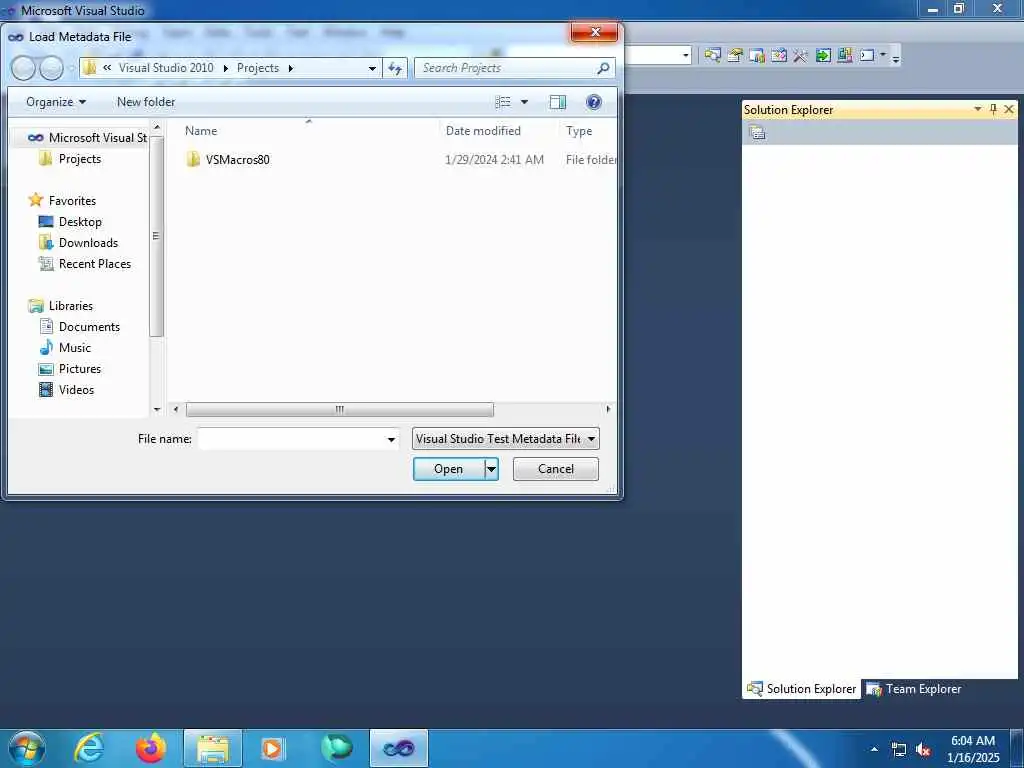The height and width of the screenshot is (768, 1024).
Task: Click the Back navigation button in dialog
Action: pos(24,68)
